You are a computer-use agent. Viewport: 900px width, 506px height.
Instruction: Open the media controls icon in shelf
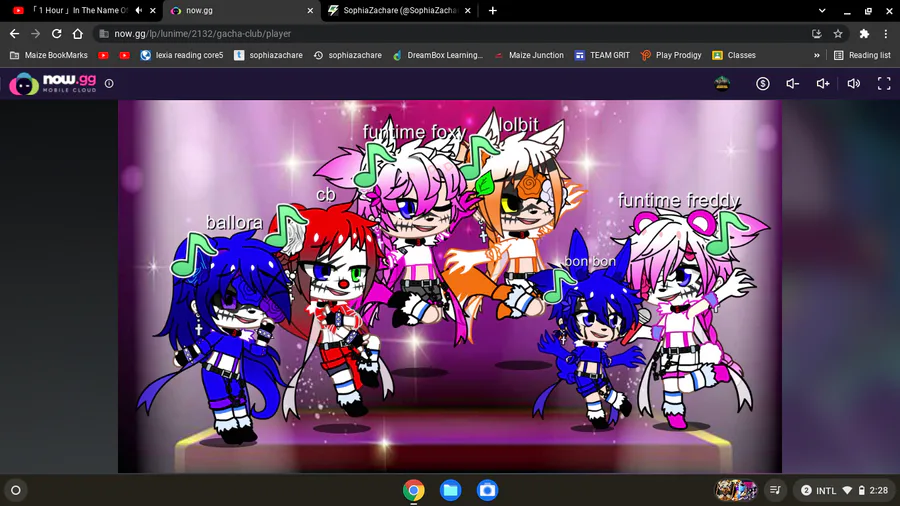pos(775,490)
